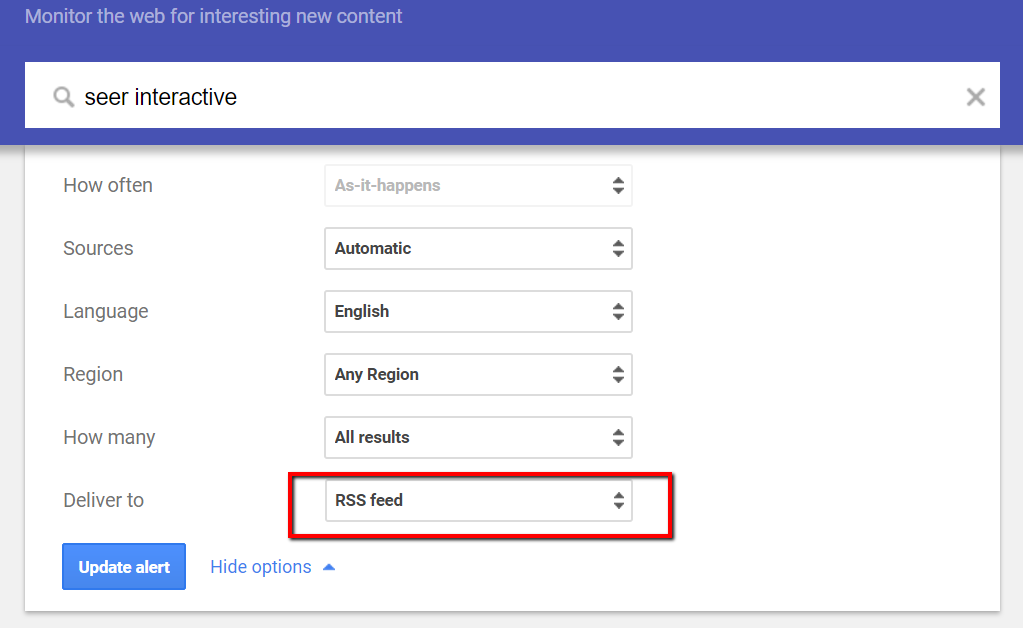This screenshot has height=628, width=1023.
Task: Edit the 'seer interactive' search field
Action: point(512,95)
